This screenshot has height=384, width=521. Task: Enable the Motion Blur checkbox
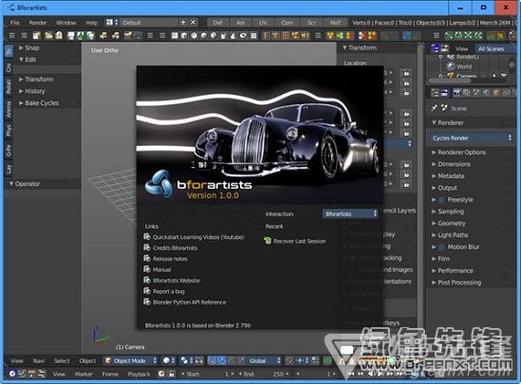point(441,247)
